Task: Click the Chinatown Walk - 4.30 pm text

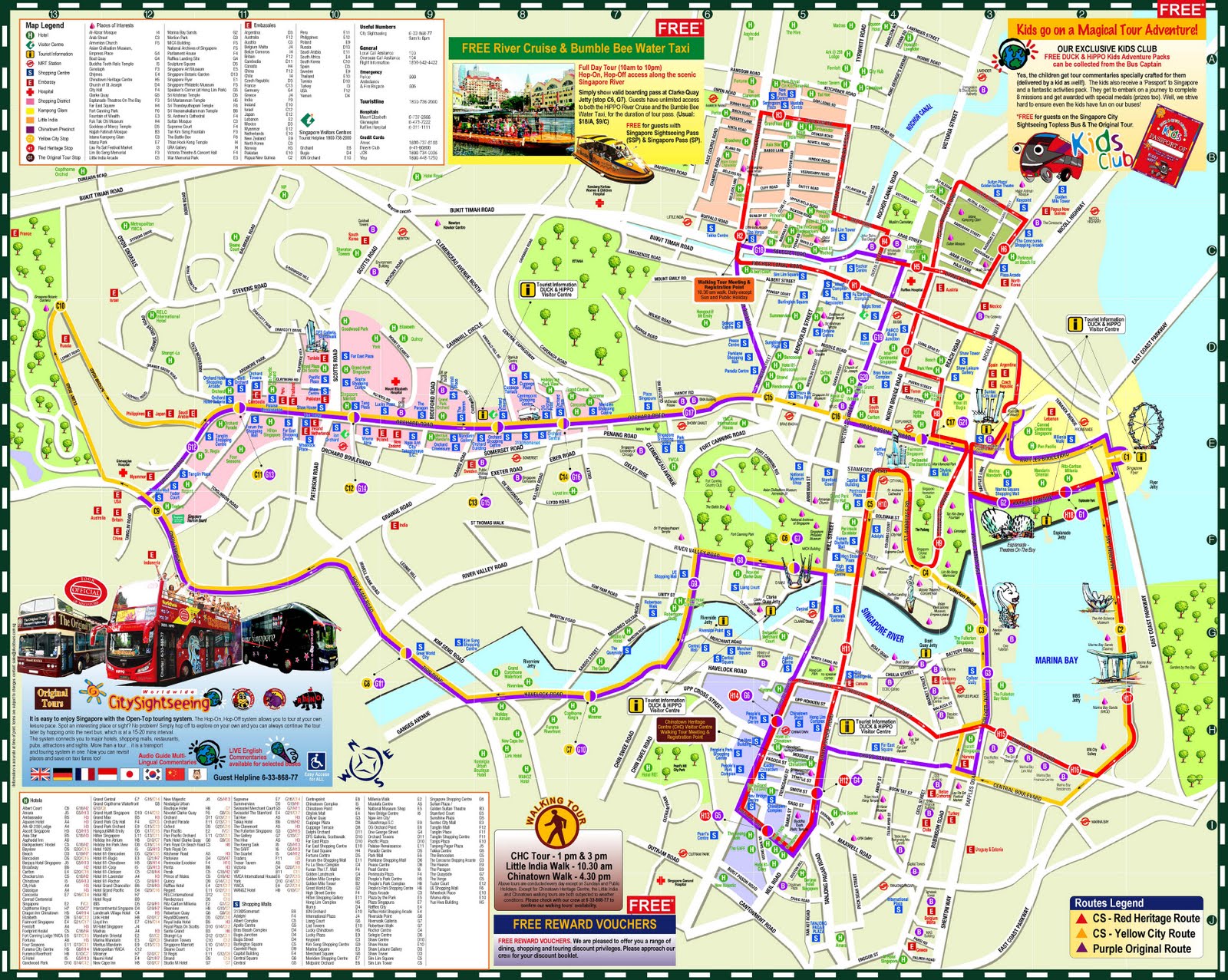Action: pyautogui.click(x=559, y=876)
